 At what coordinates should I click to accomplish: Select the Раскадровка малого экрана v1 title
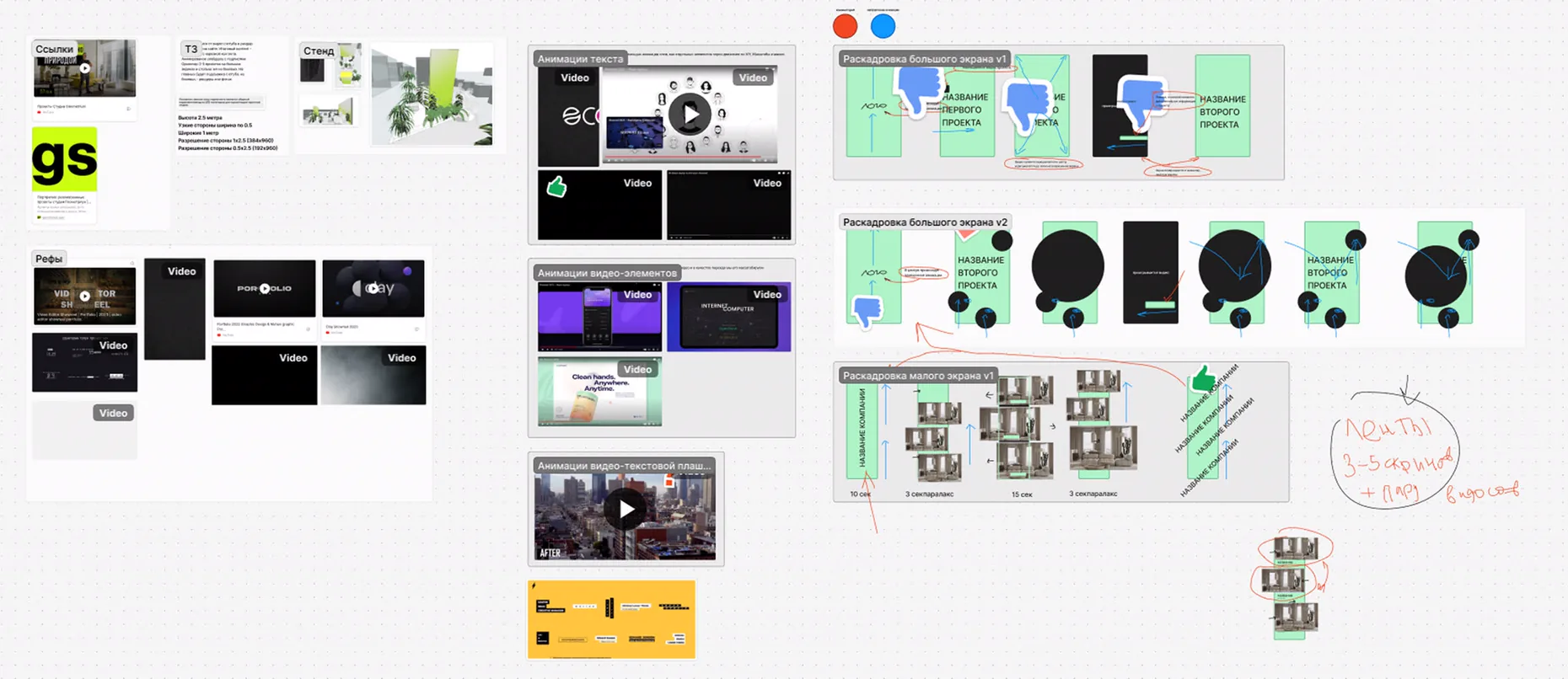pyautogui.click(x=918, y=376)
